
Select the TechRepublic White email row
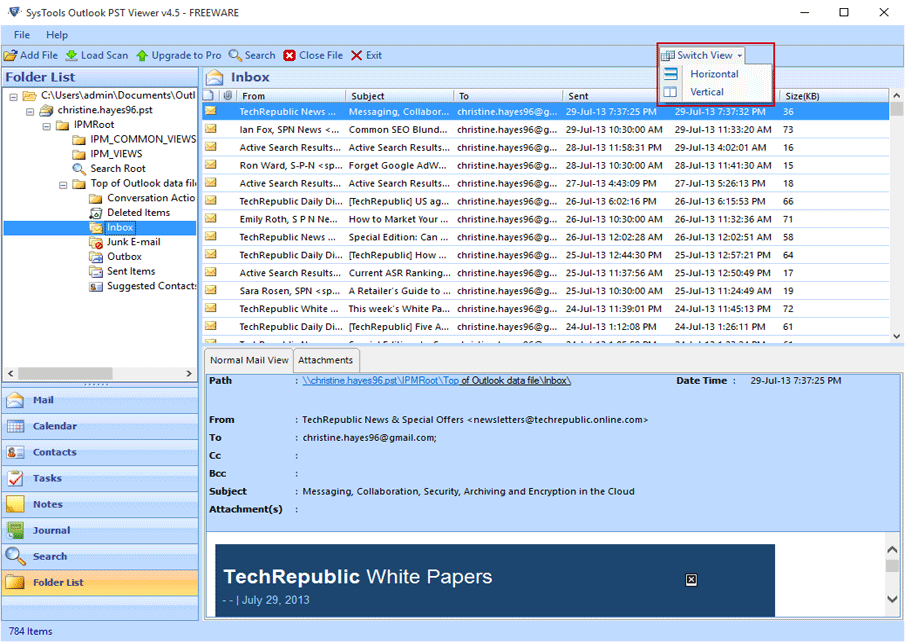point(545,309)
